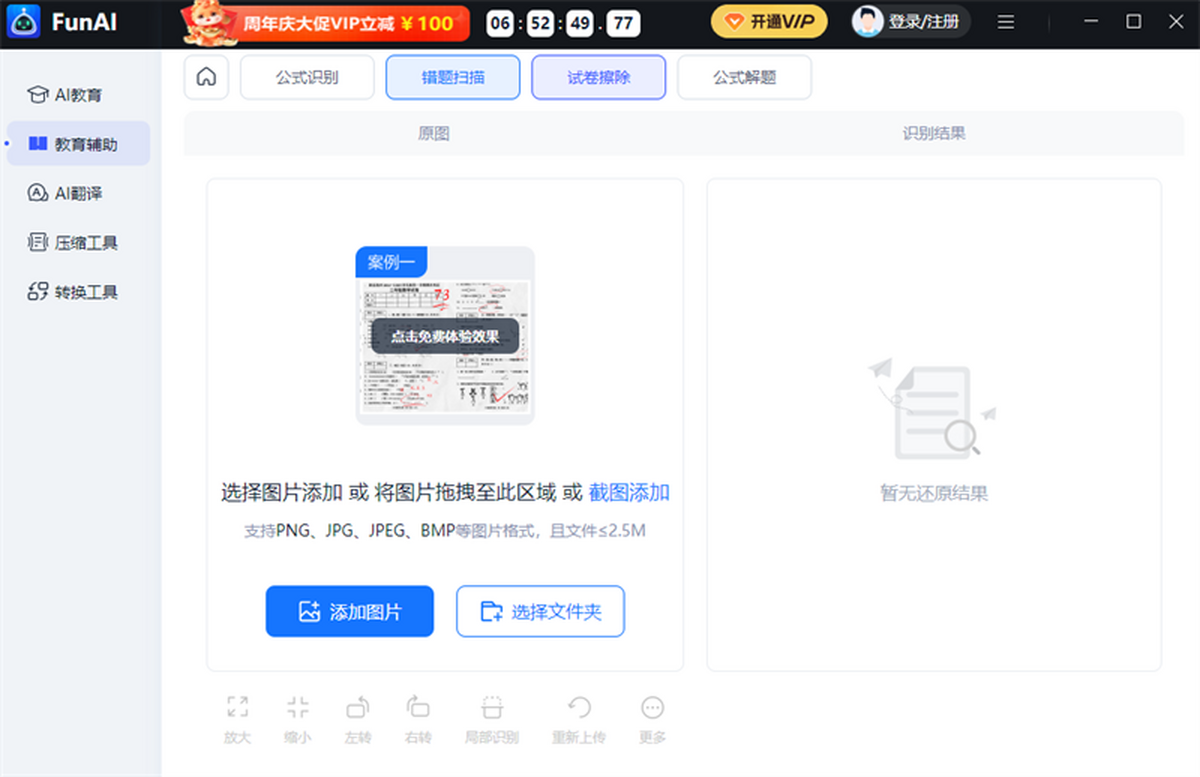1200x777 pixels.
Task: Click the 选择文件夹 button
Action: click(x=540, y=611)
